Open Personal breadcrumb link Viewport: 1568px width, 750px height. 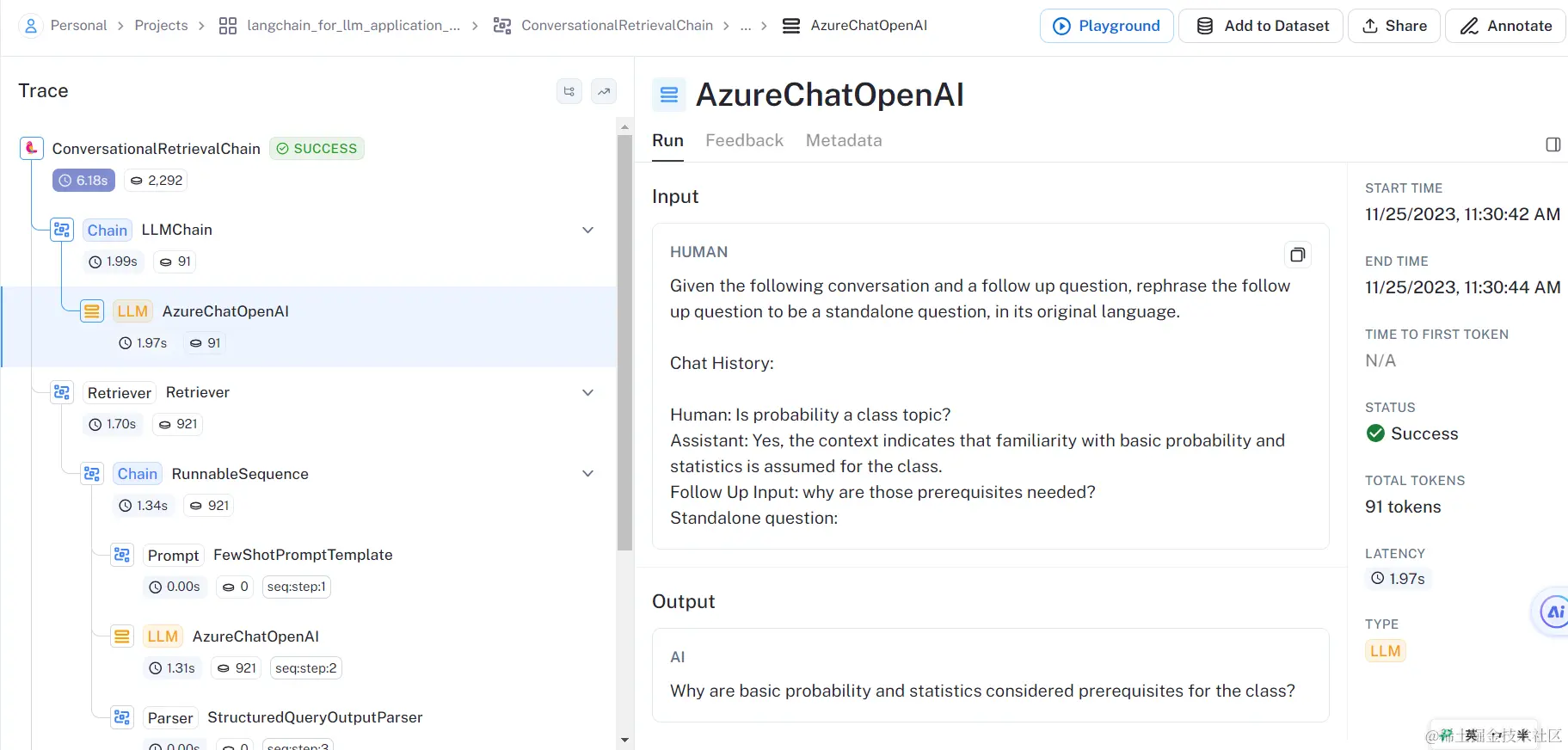78,26
